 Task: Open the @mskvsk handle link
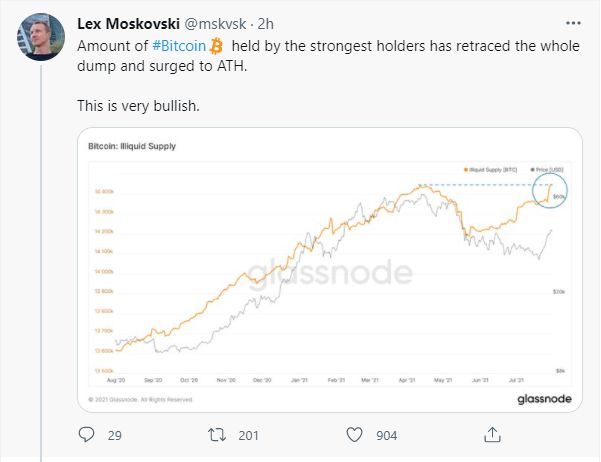point(215,24)
